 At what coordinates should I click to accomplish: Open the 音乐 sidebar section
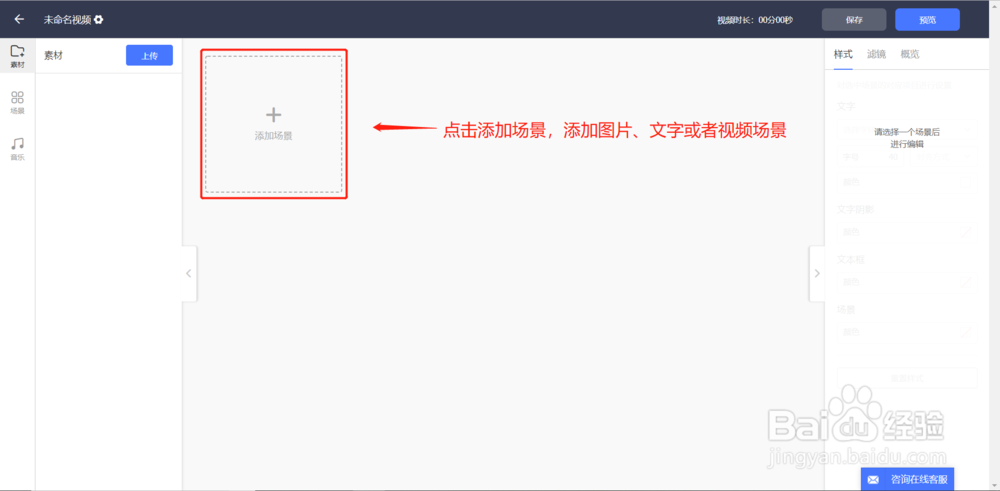[x=17, y=149]
